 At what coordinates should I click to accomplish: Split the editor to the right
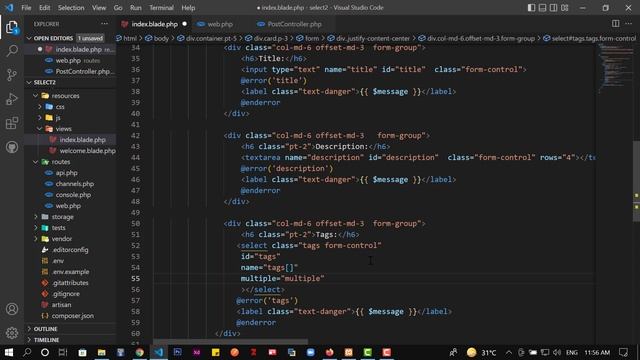coord(616,24)
